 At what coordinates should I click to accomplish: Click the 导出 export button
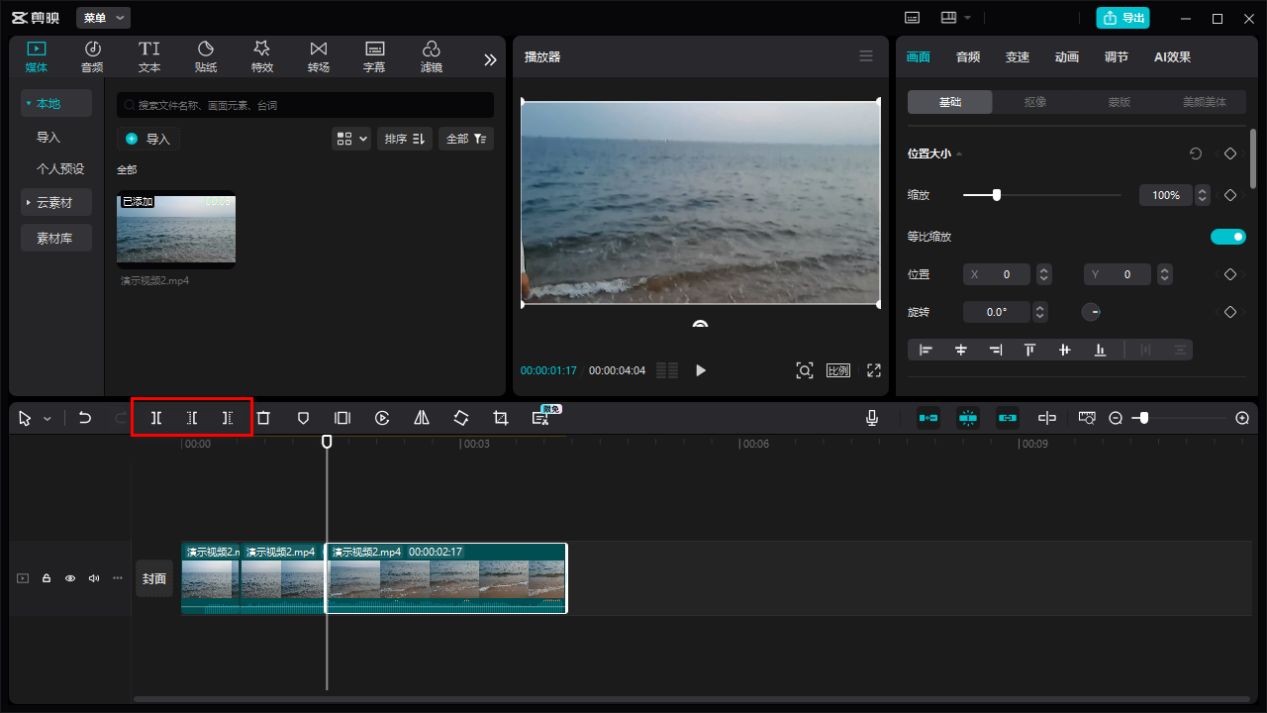coord(1123,18)
